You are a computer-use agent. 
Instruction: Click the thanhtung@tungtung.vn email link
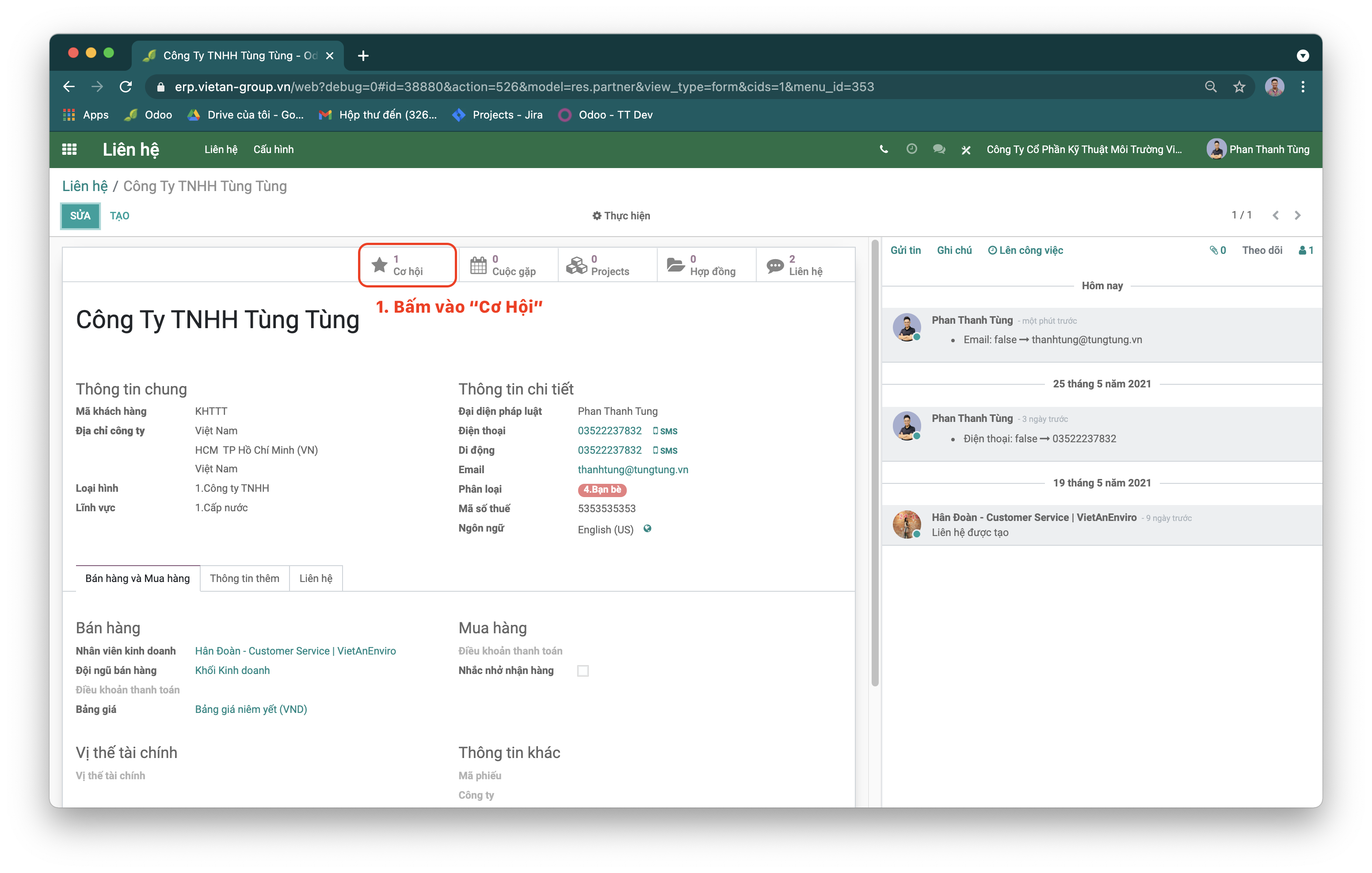pyautogui.click(x=633, y=469)
